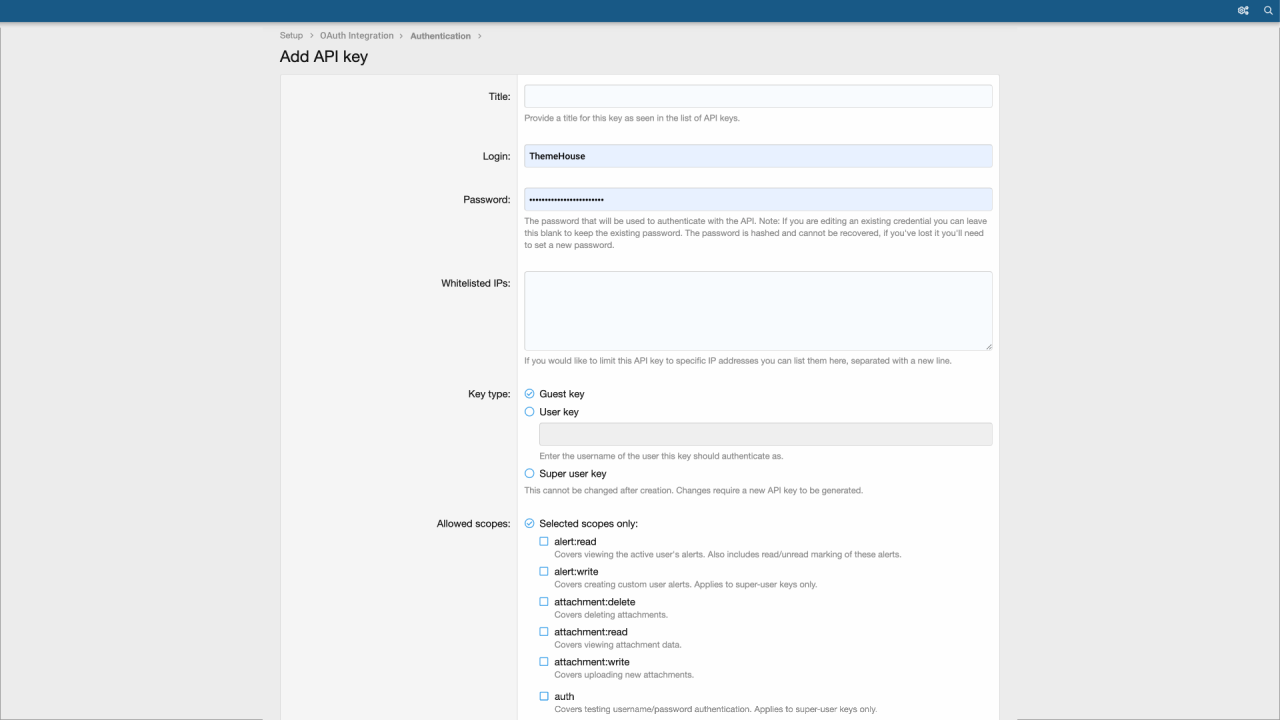Select the 'Selected scopes only' radio
The height and width of the screenshot is (720, 1280).
(x=530, y=524)
